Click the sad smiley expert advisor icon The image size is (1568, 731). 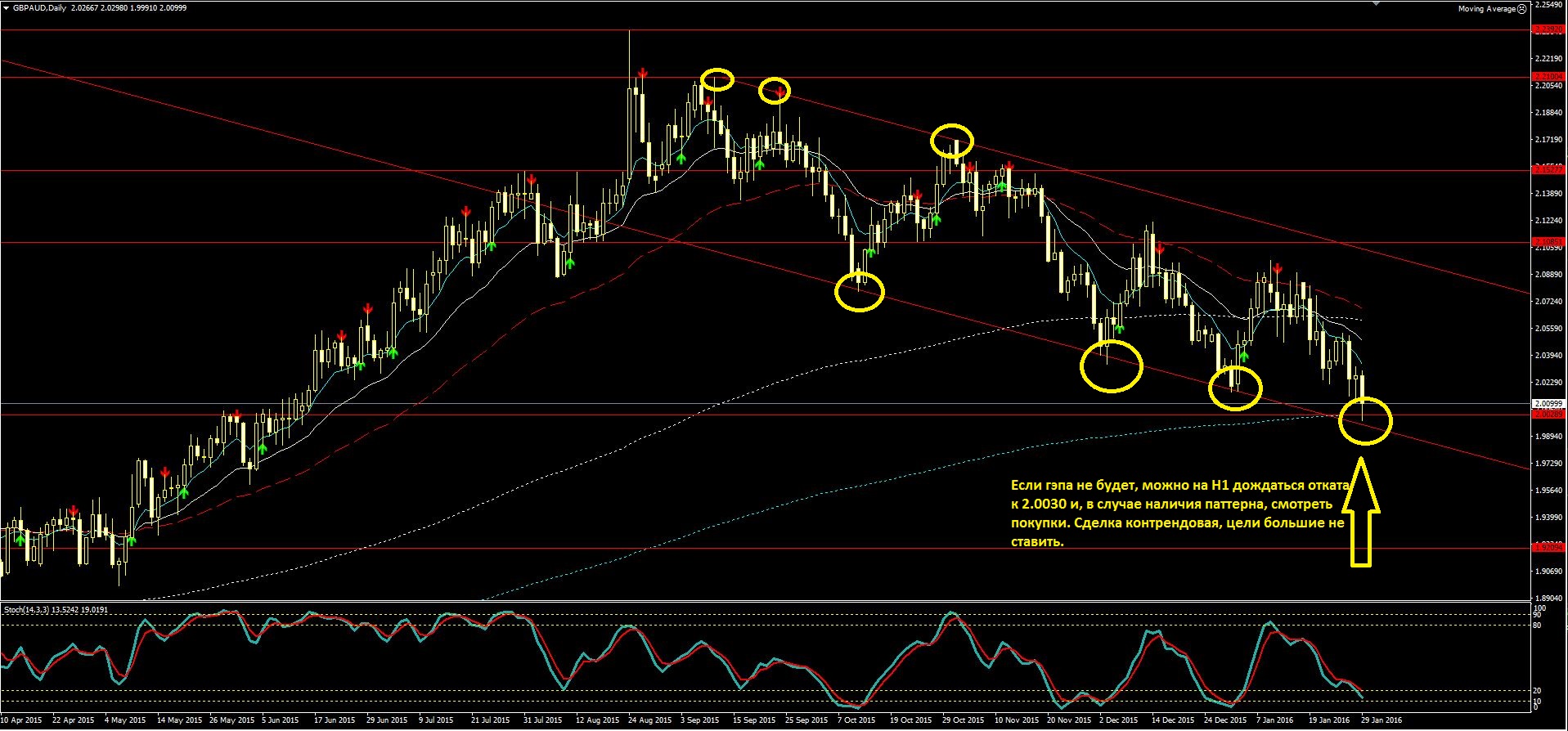[x=1521, y=9]
